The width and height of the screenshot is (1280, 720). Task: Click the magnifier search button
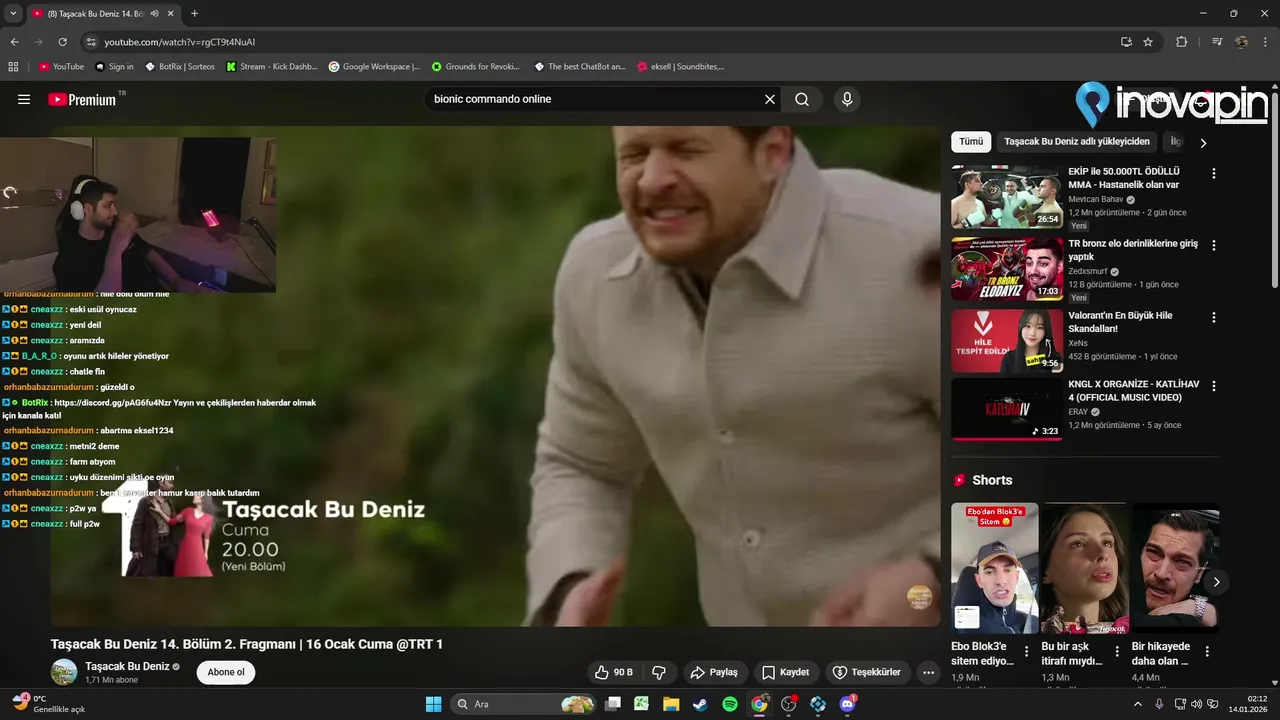(x=802, y=99)
